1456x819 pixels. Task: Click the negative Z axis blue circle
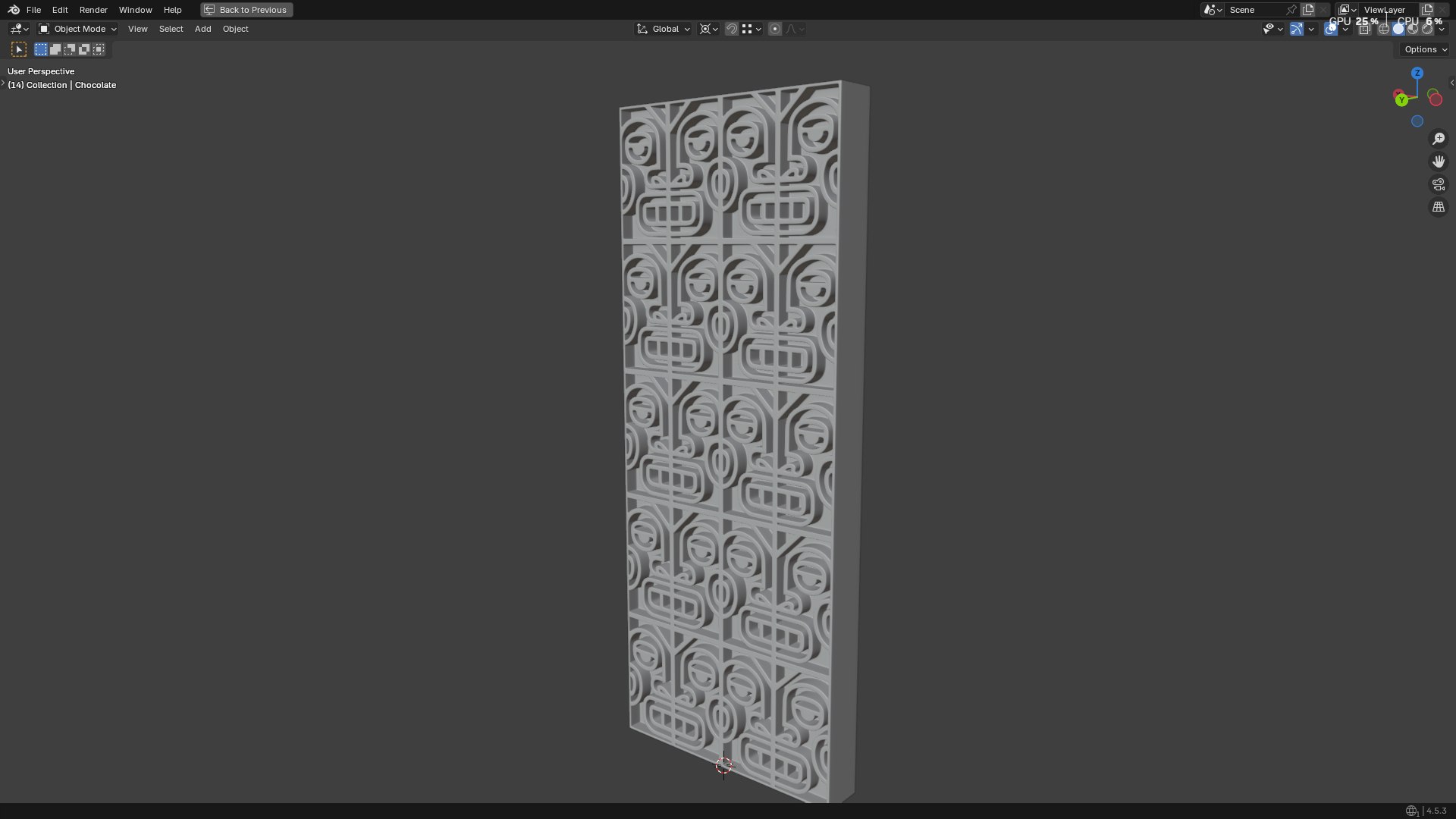1417,121
